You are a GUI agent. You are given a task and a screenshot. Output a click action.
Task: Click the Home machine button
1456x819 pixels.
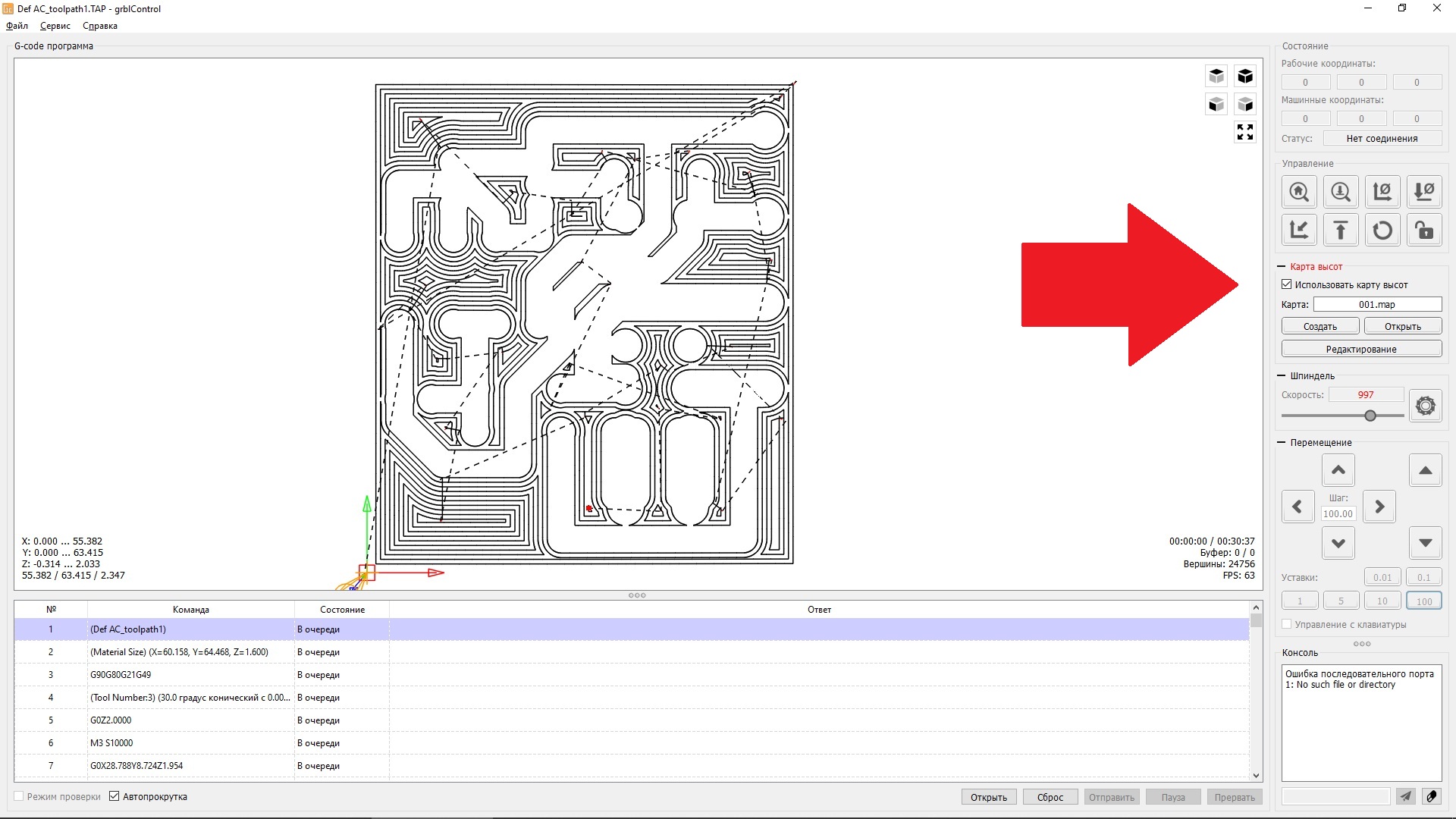1299,192
